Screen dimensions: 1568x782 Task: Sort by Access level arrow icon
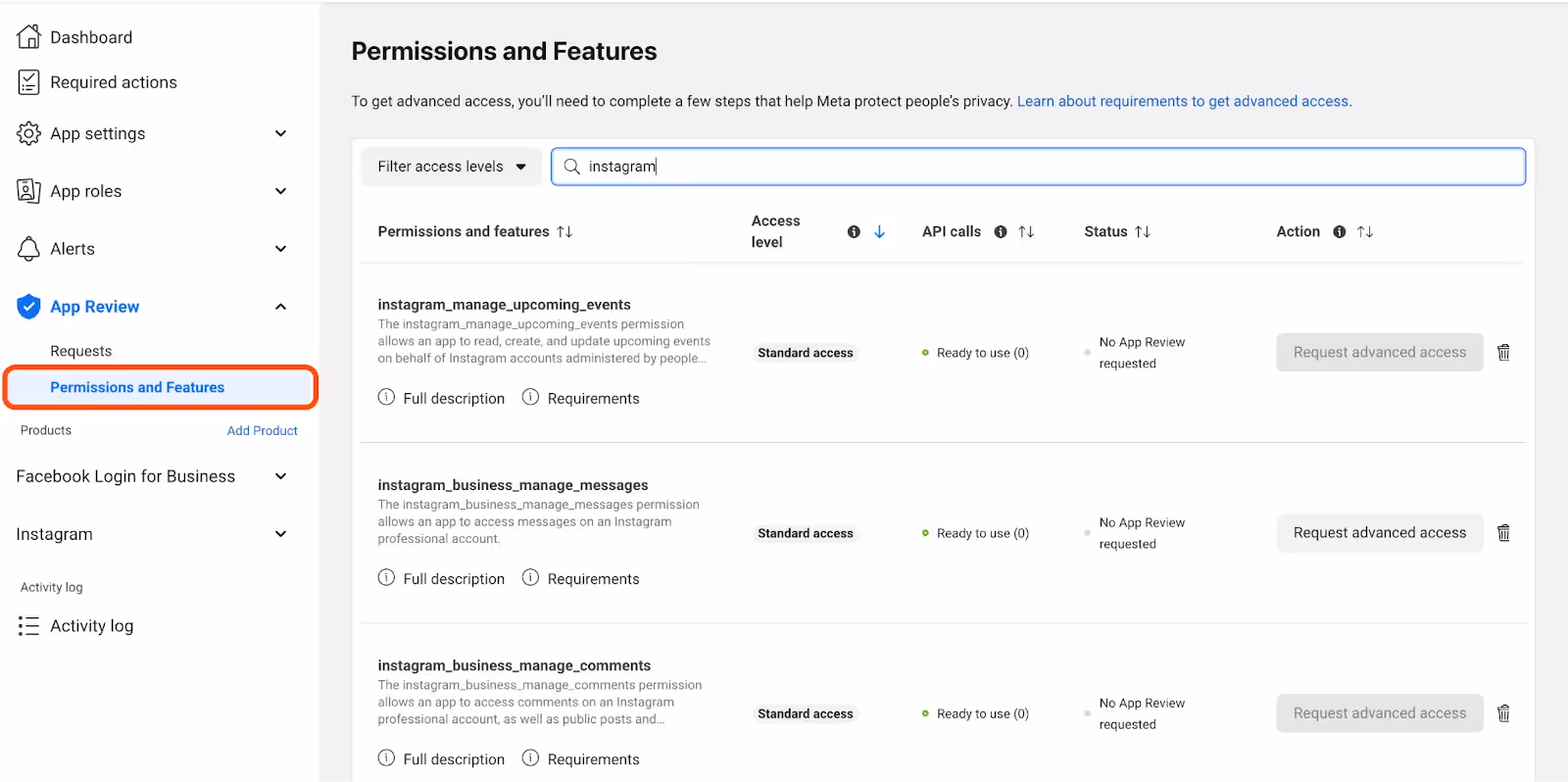click(x=879, y=232)
